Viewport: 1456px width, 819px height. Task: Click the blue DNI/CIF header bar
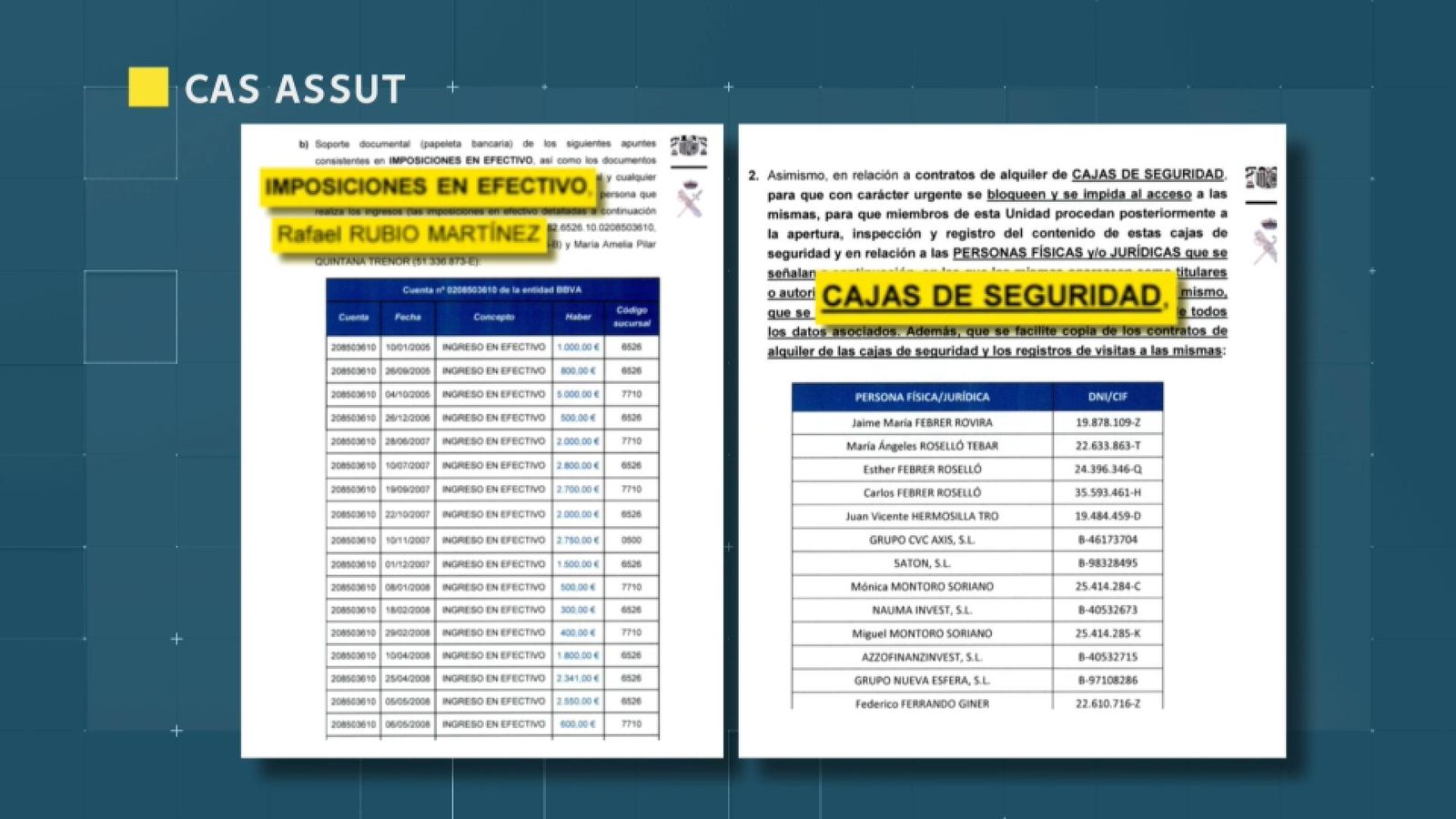1107,395
